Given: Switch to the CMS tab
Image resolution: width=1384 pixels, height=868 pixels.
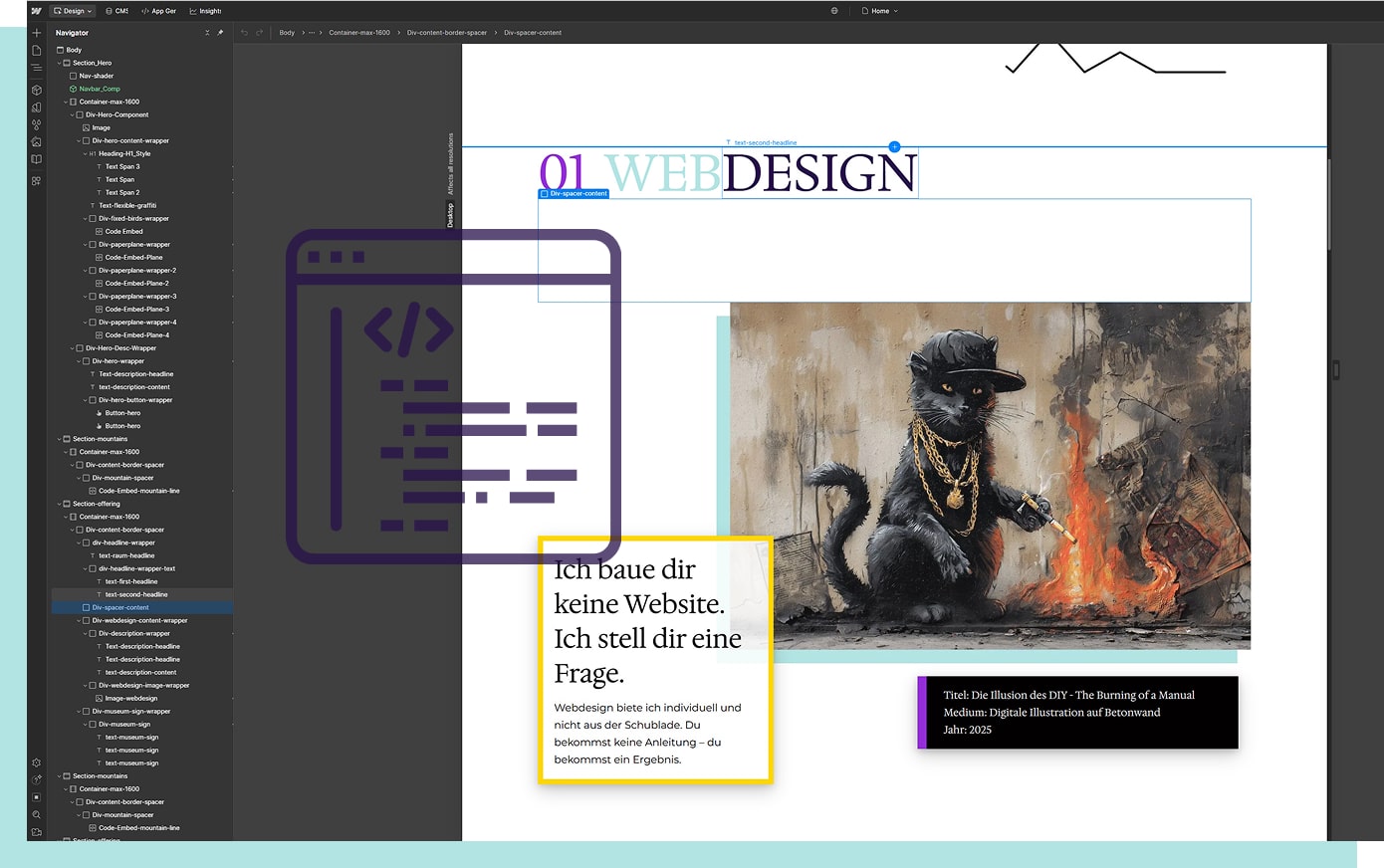Looking at the screenshot, I should [x=115, y=11].
